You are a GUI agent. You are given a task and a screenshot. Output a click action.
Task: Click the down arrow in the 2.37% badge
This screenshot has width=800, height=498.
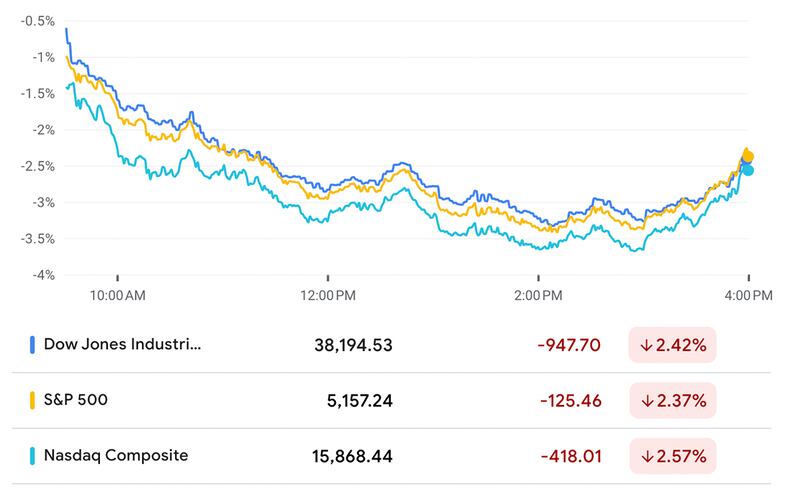(x=647, y=401)
